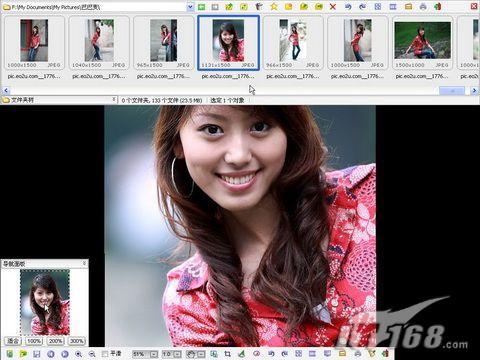Image resolution: width=480 pixels, height=360 pixels.
Task: Click the open folder icon in bottom toolbar
Action: click(23, 354)
